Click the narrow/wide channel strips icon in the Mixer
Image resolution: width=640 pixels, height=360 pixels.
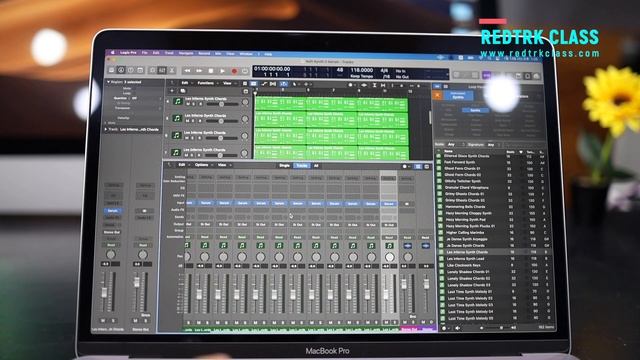click(418, 167)
